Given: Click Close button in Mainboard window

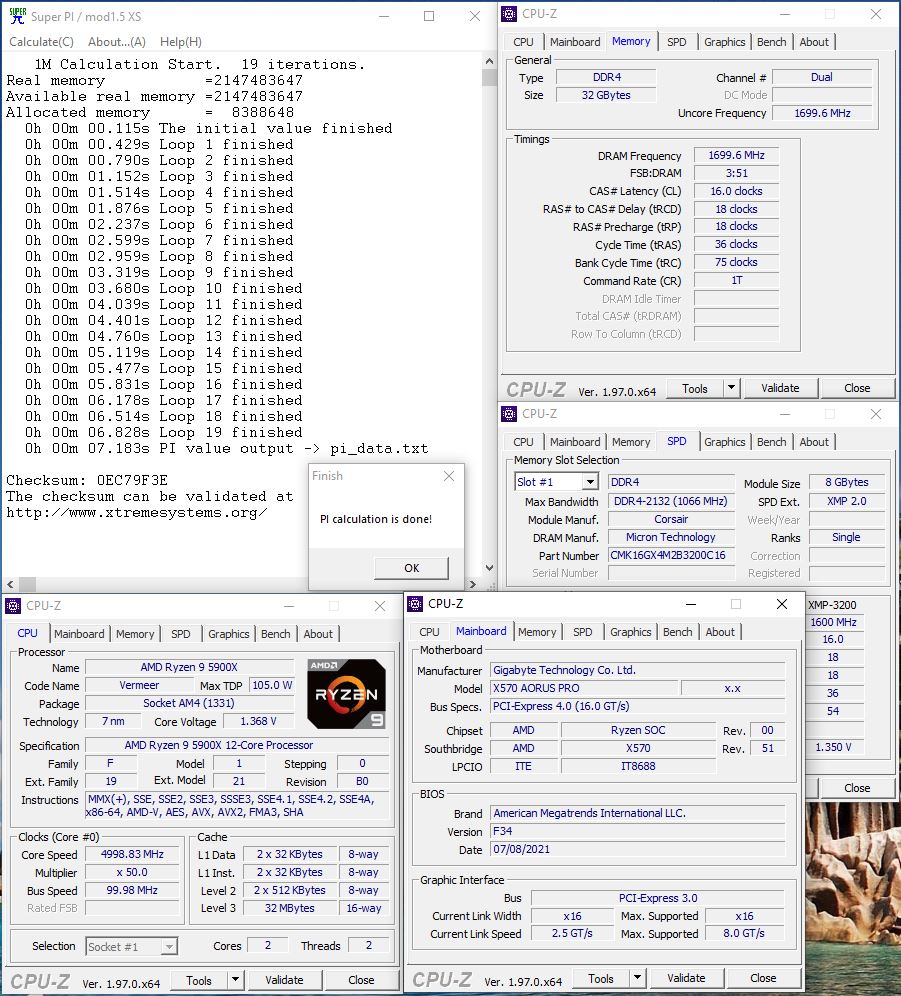Looking at the screenshot, I should click(763, 978).
